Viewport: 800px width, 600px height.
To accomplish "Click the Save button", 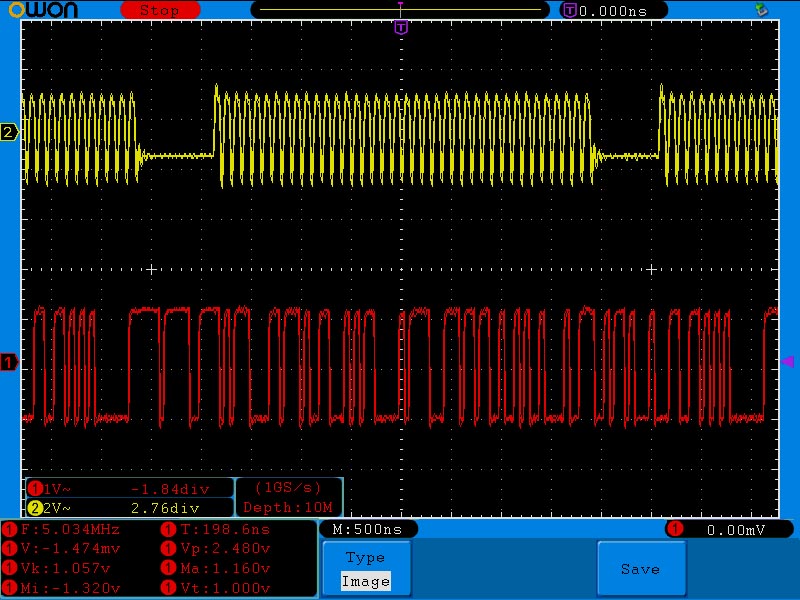I will [x=641, y=569].
